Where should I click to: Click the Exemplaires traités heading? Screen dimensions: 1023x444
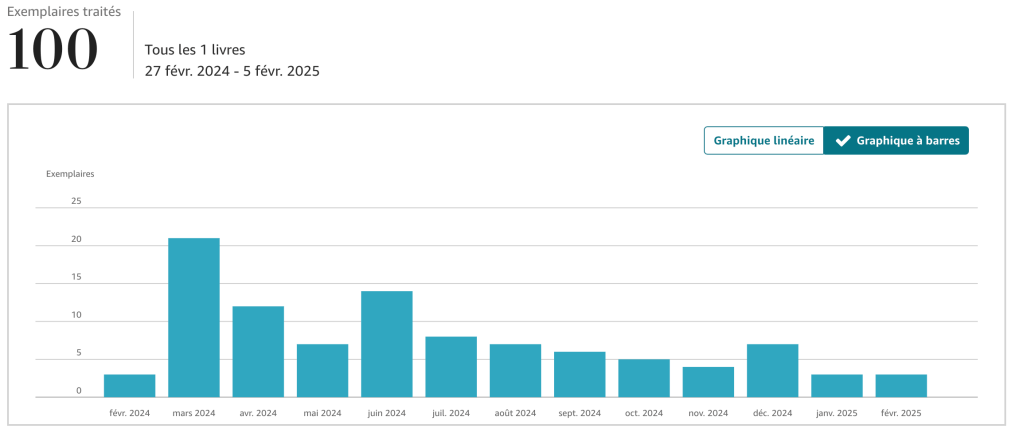tap(64, 13)
